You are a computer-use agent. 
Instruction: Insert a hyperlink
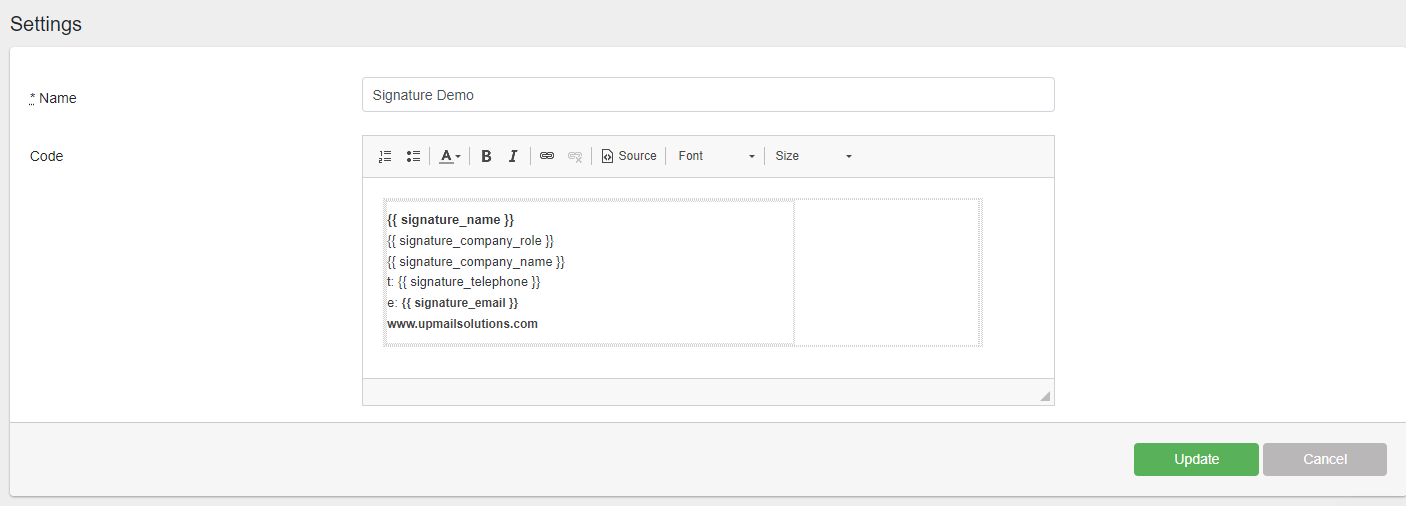coord(547,156)
